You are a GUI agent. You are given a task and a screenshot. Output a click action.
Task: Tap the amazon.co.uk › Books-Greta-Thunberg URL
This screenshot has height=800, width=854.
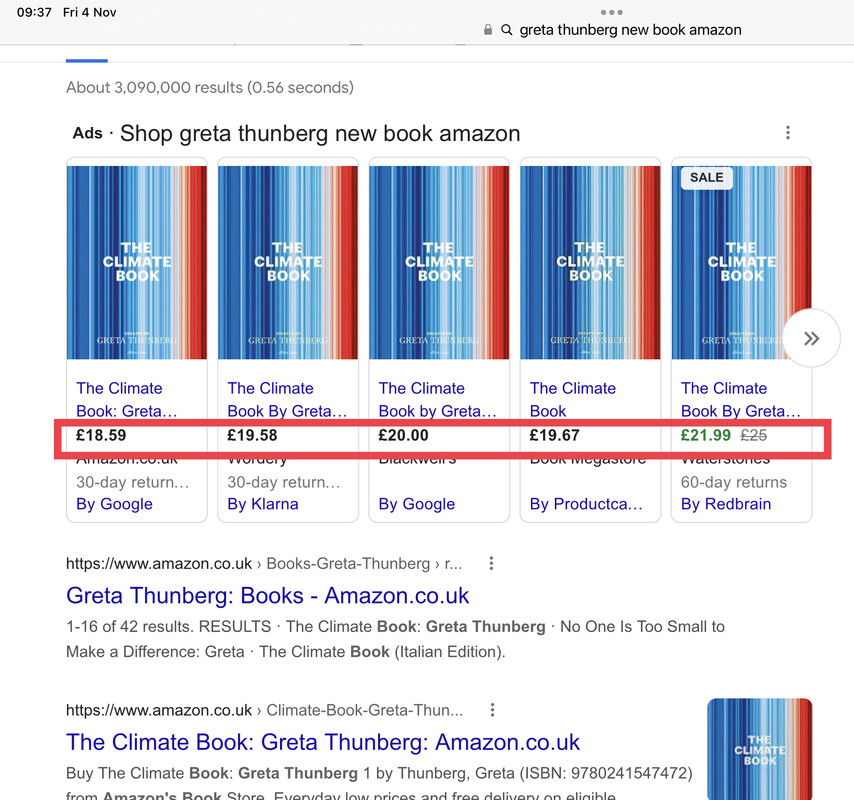(264, 563)
